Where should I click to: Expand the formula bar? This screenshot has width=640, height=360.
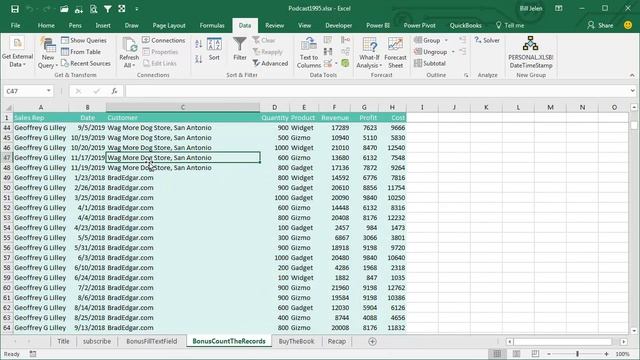coord(632,91)
